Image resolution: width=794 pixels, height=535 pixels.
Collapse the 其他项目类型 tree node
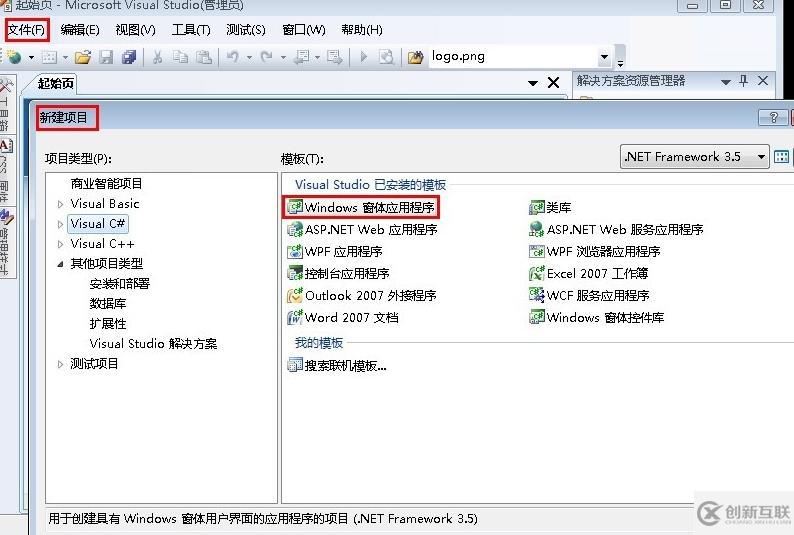(x=61, y=264)
